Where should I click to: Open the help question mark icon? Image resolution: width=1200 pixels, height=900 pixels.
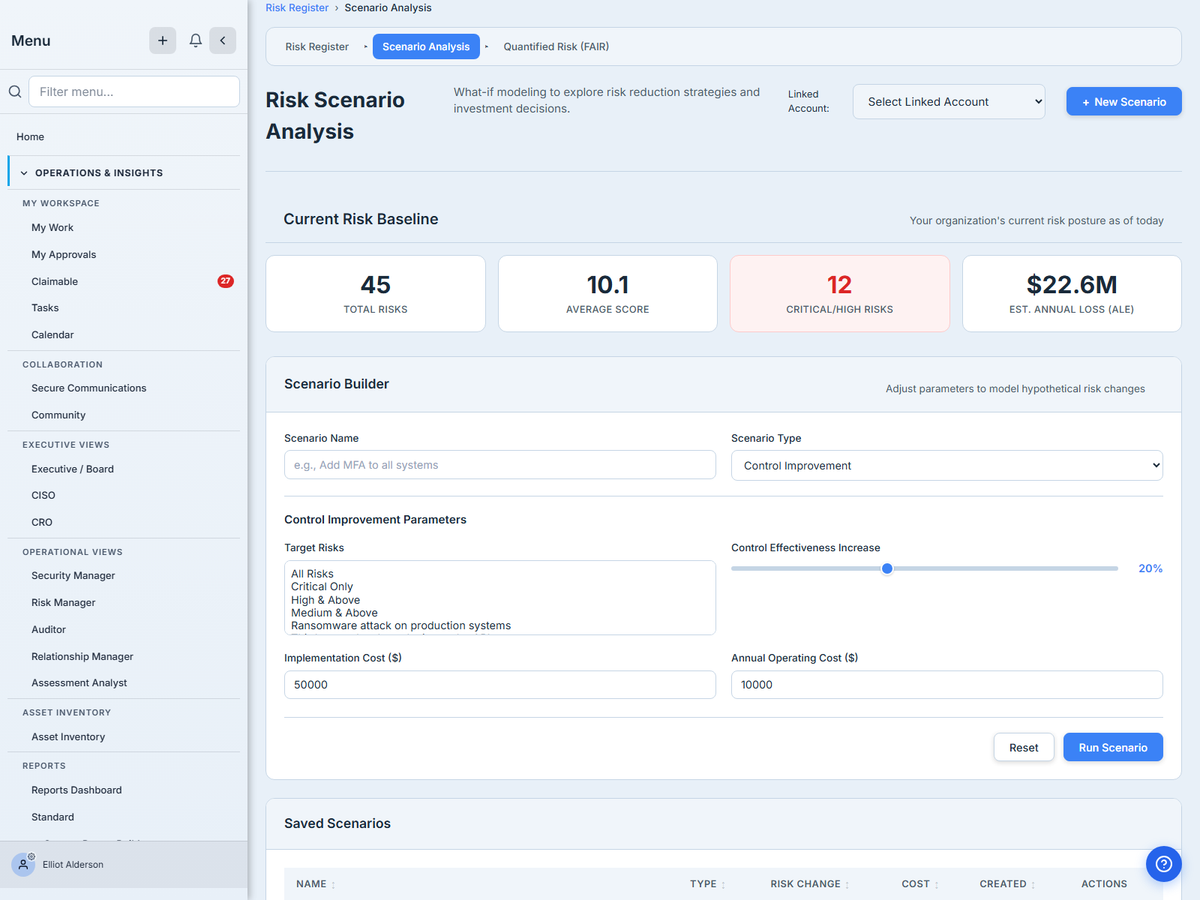(x=1163, y=864)
